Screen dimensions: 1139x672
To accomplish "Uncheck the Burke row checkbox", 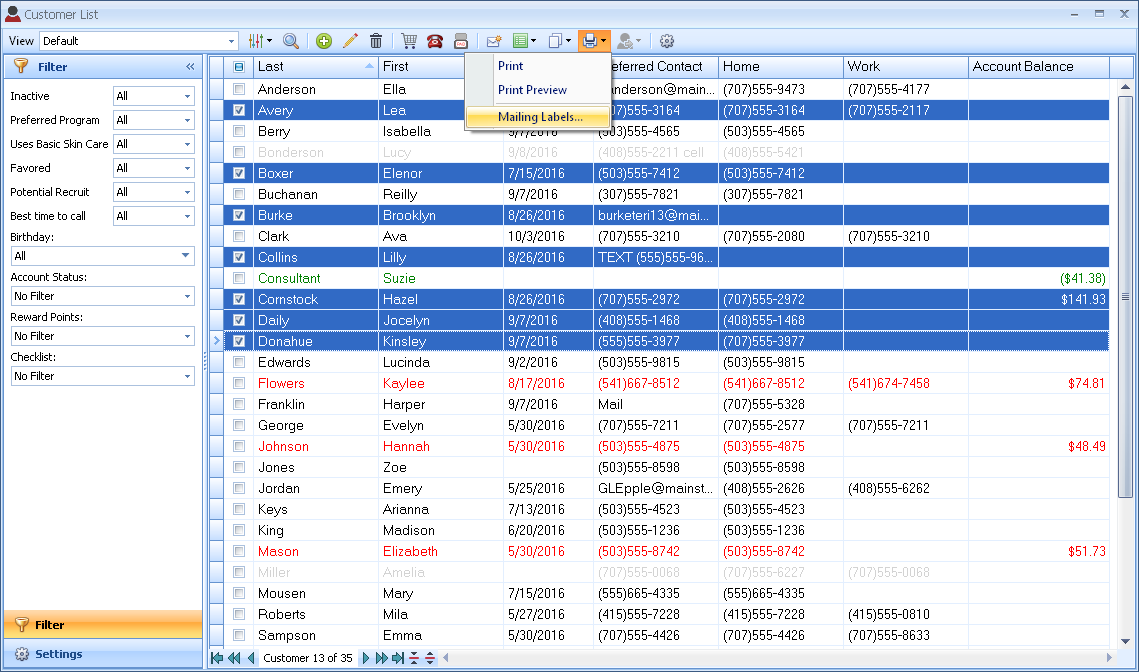I will click(239, 216).
